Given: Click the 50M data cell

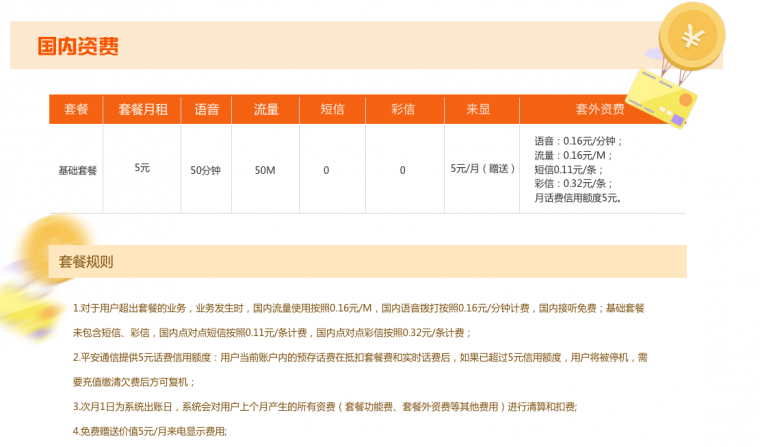Looking at the screenshot, I should (x=265, y=171).
